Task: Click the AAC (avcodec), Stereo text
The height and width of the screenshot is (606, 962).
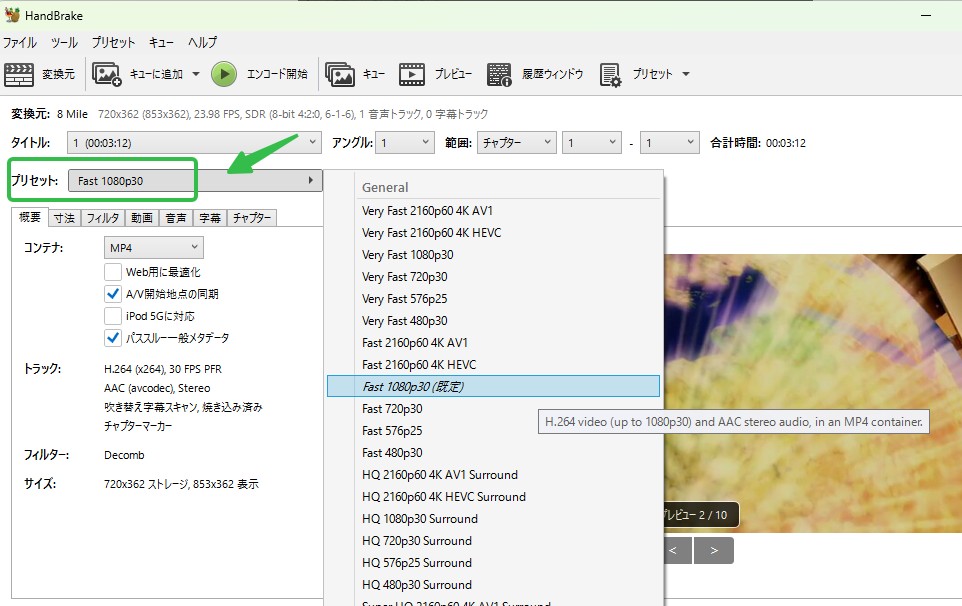Action: (157, 388)
